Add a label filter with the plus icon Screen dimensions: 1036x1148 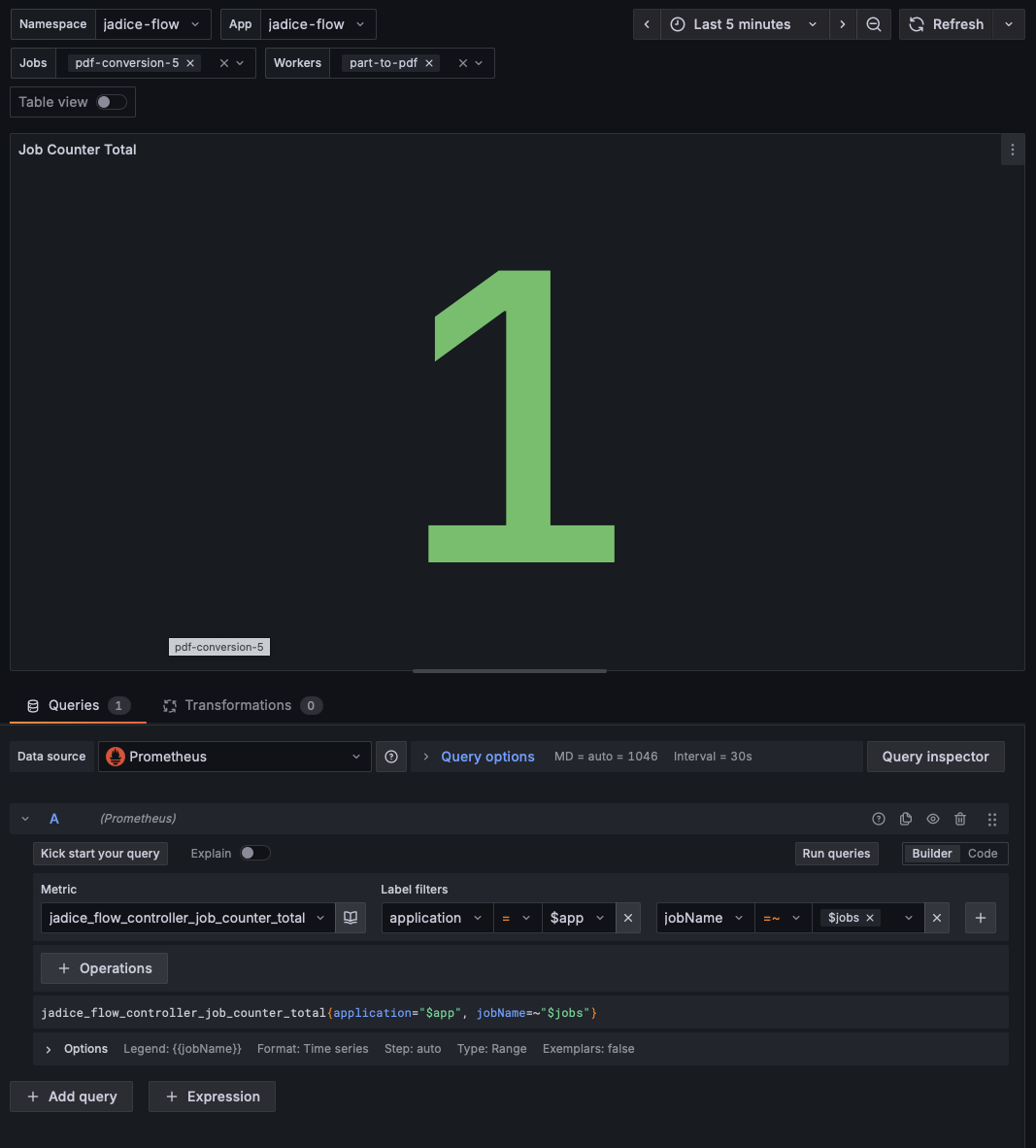pyautogui.click(x=980, y=918)
